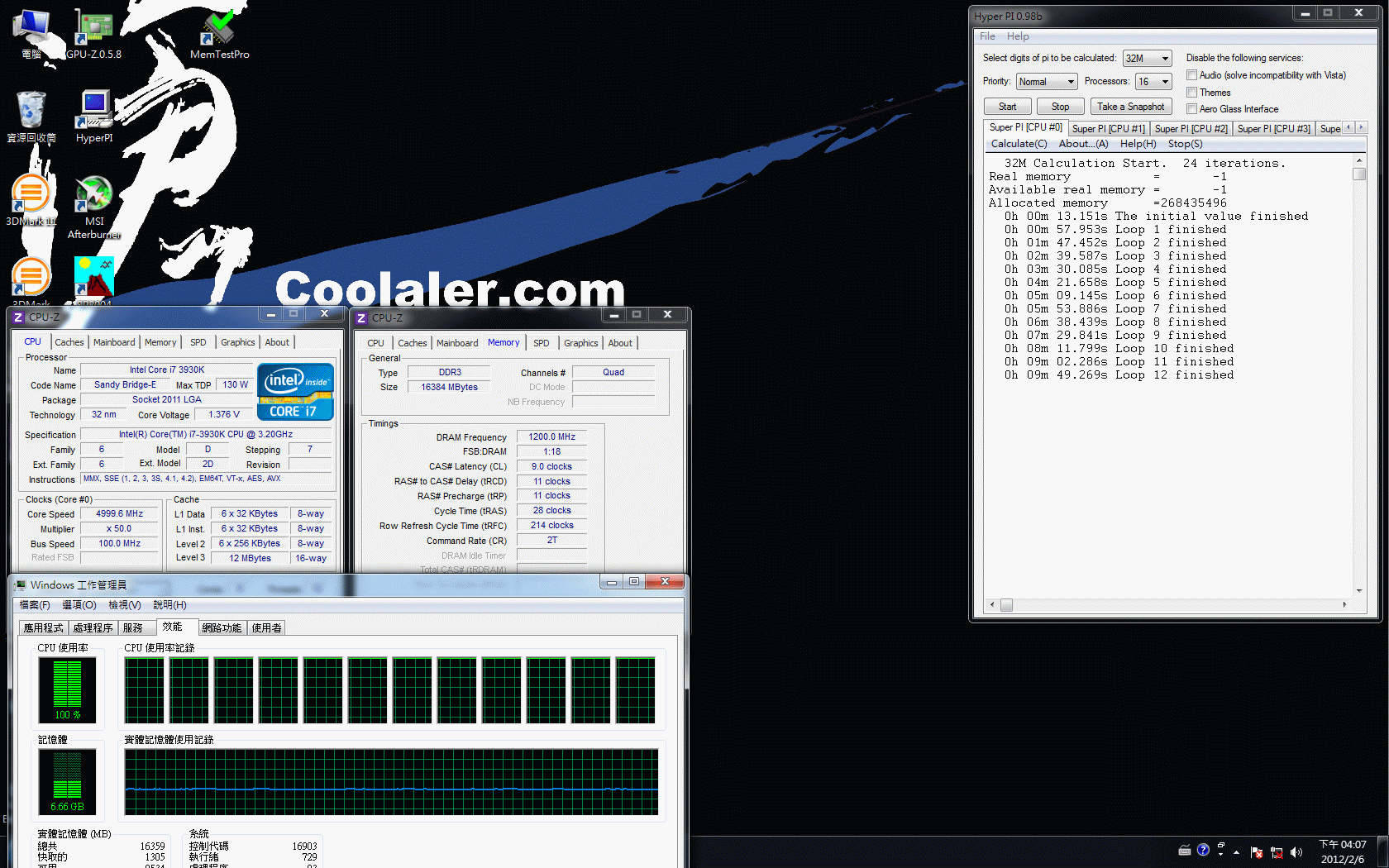Launch the HyperPI desktop shortcut

(x=94, y=117)
